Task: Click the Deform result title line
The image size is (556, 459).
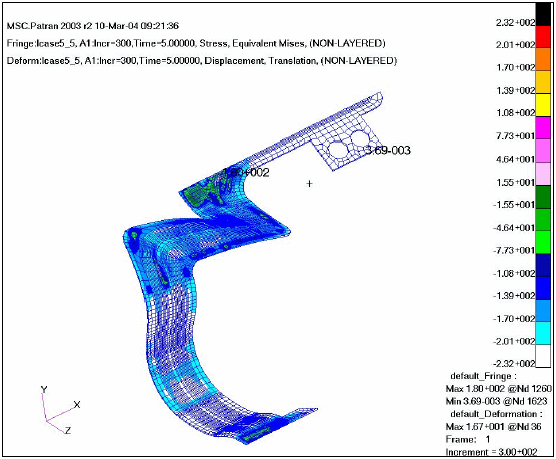Action: 202,61
